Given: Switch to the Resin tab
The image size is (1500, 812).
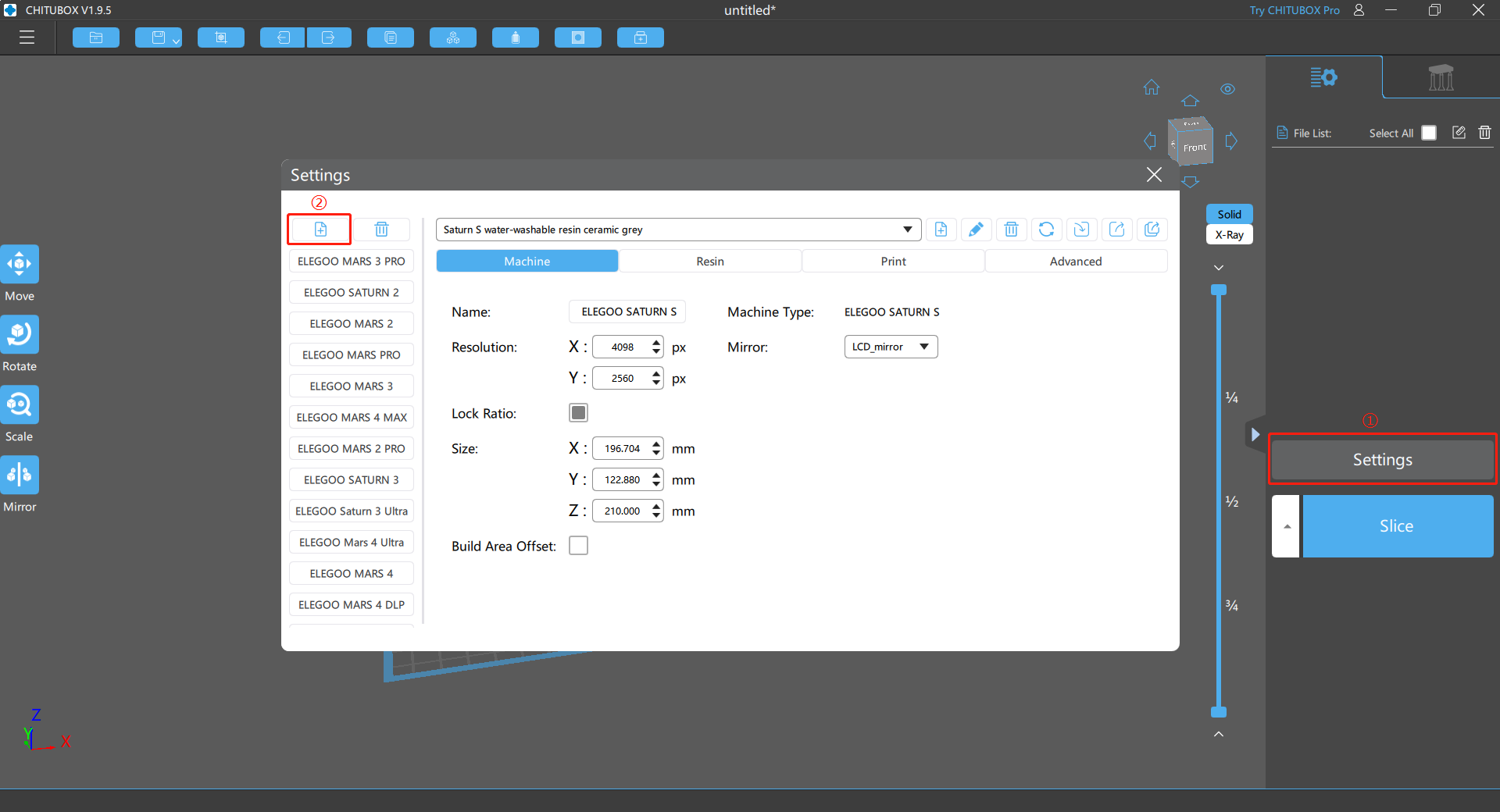Looking at the screenshot, I should (710, 262).
